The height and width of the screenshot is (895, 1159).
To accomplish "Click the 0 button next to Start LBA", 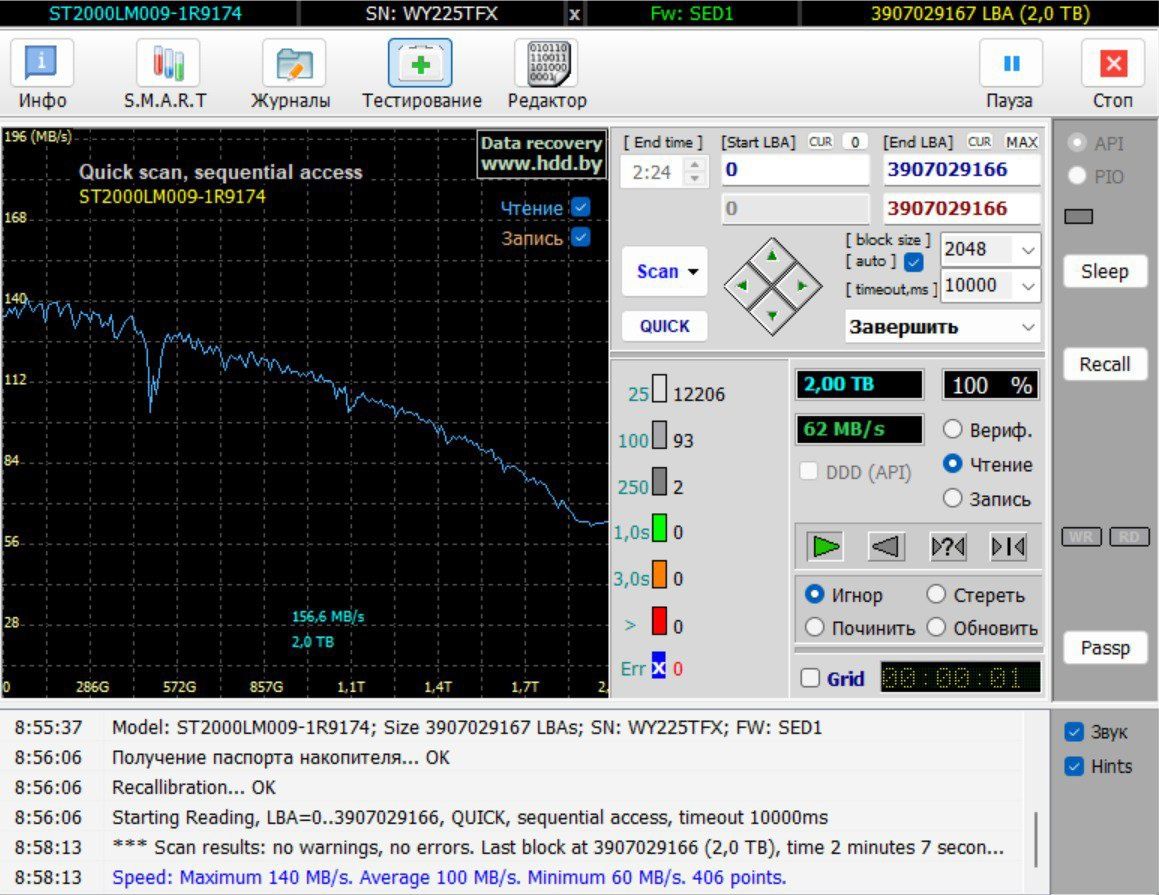I will [855, 142].
